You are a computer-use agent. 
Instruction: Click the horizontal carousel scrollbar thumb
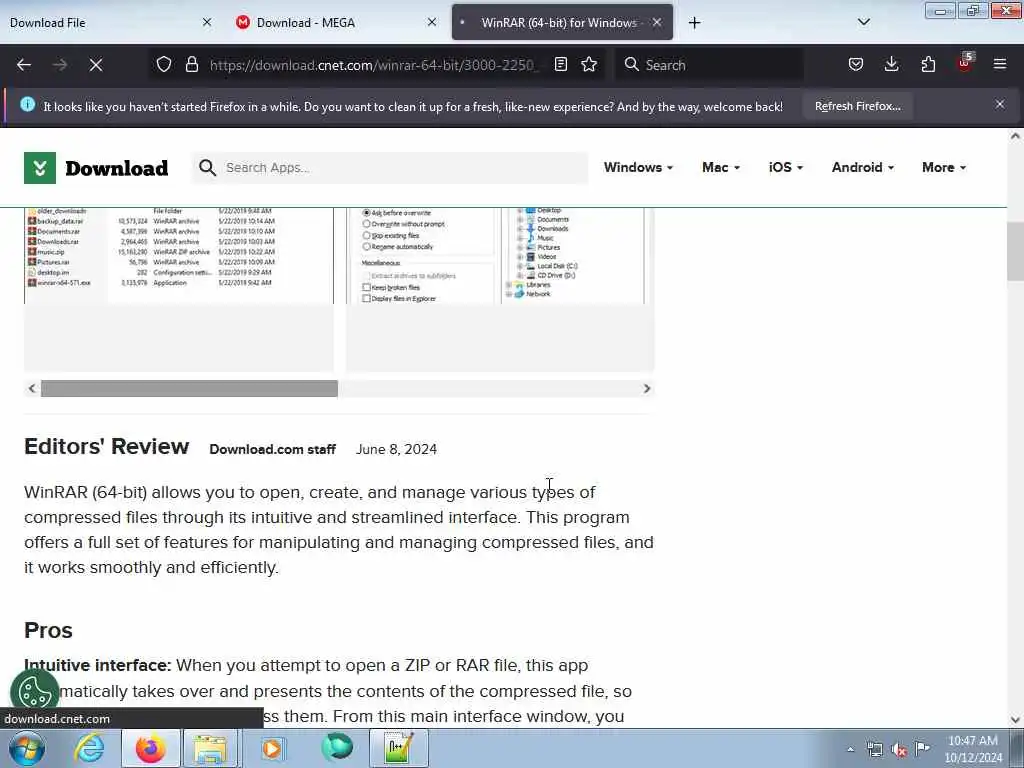click(x=189, y=389)
